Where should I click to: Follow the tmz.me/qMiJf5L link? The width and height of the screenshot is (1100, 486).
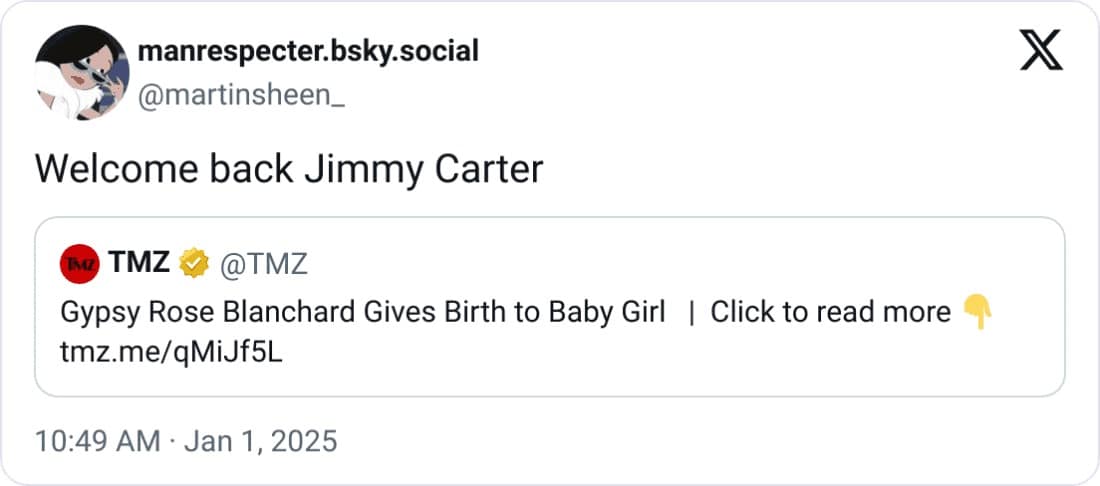(172, 352)
